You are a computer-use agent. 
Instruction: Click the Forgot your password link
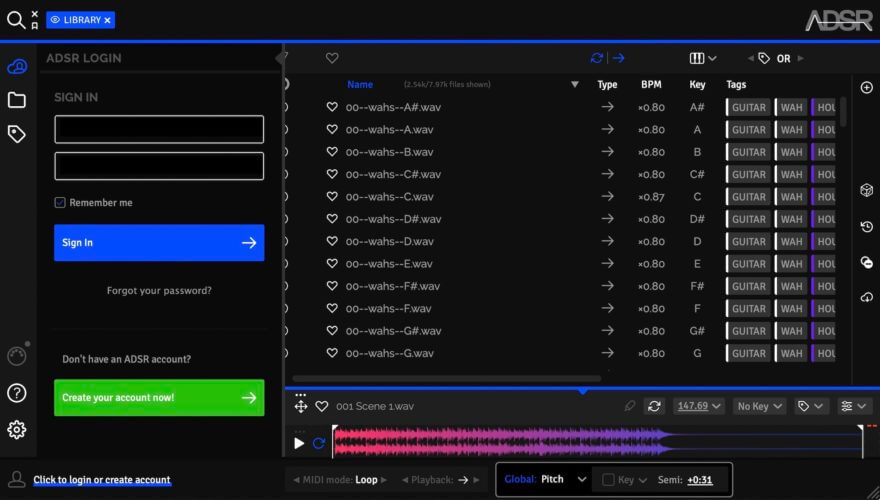[159, 291]
